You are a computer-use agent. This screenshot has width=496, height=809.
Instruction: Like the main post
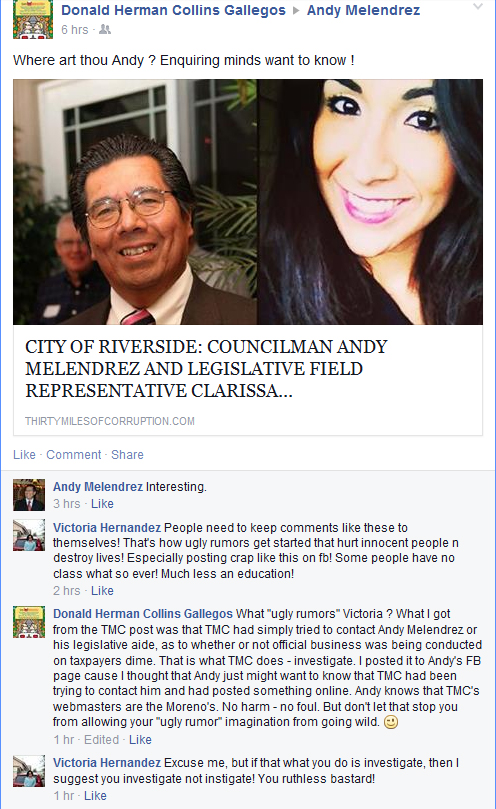pyautogui.click(x=24, y=455)
